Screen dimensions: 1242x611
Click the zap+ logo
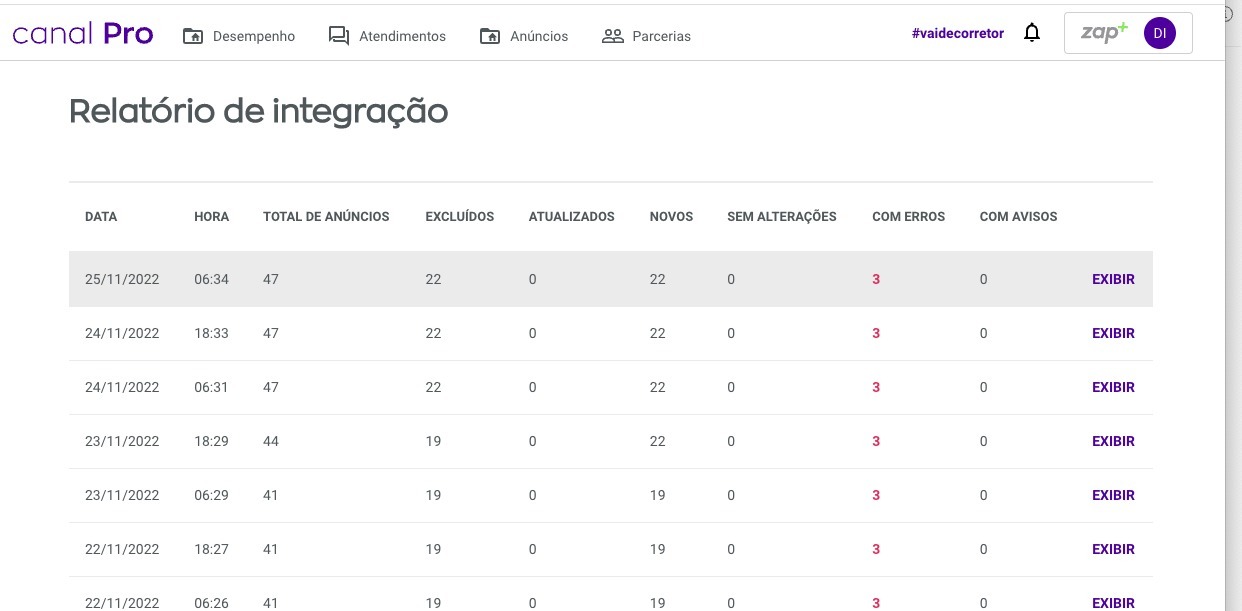[1104, 32]
